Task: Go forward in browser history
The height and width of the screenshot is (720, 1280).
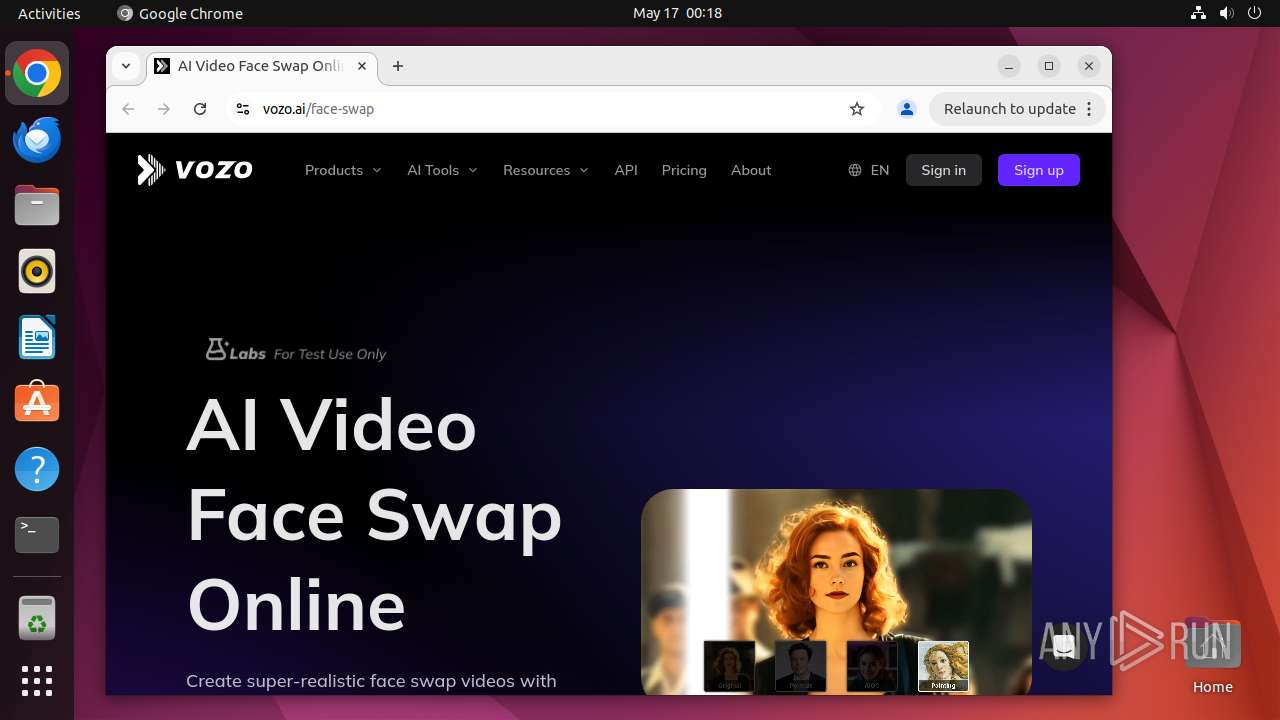Action: [x=164, y=109]
